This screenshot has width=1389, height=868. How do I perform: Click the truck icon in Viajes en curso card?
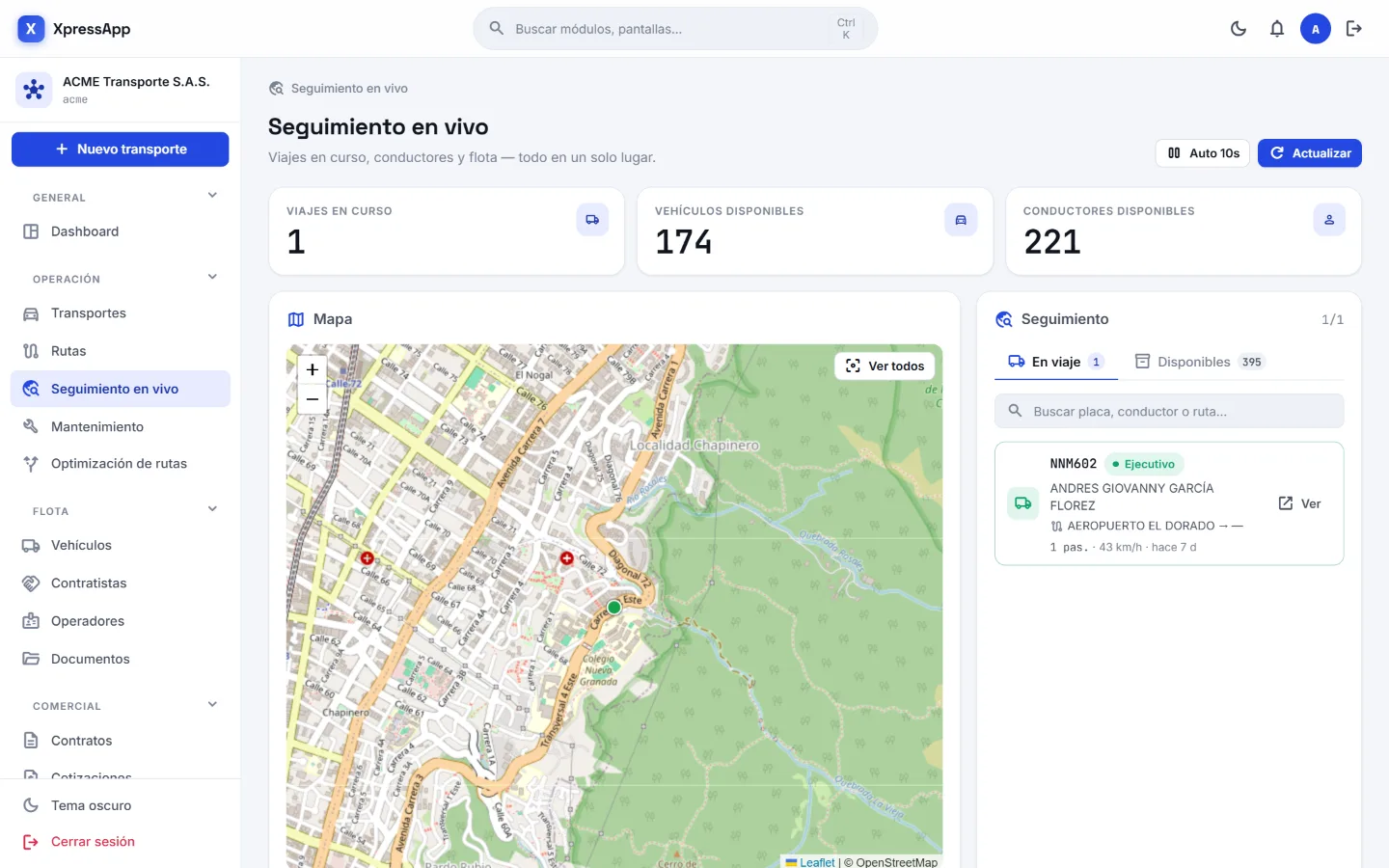click(592, 220)
